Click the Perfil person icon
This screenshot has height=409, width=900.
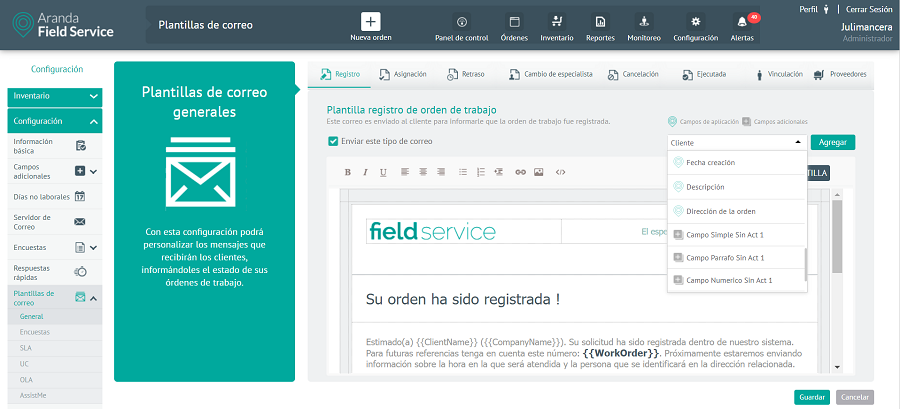tap(826, 9)
